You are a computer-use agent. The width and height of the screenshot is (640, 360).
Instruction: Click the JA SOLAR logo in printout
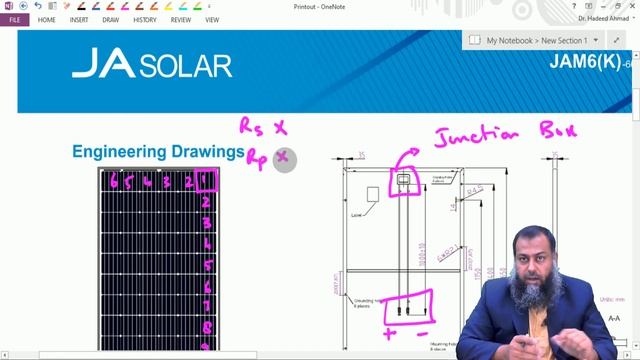(x=152, y=63)
